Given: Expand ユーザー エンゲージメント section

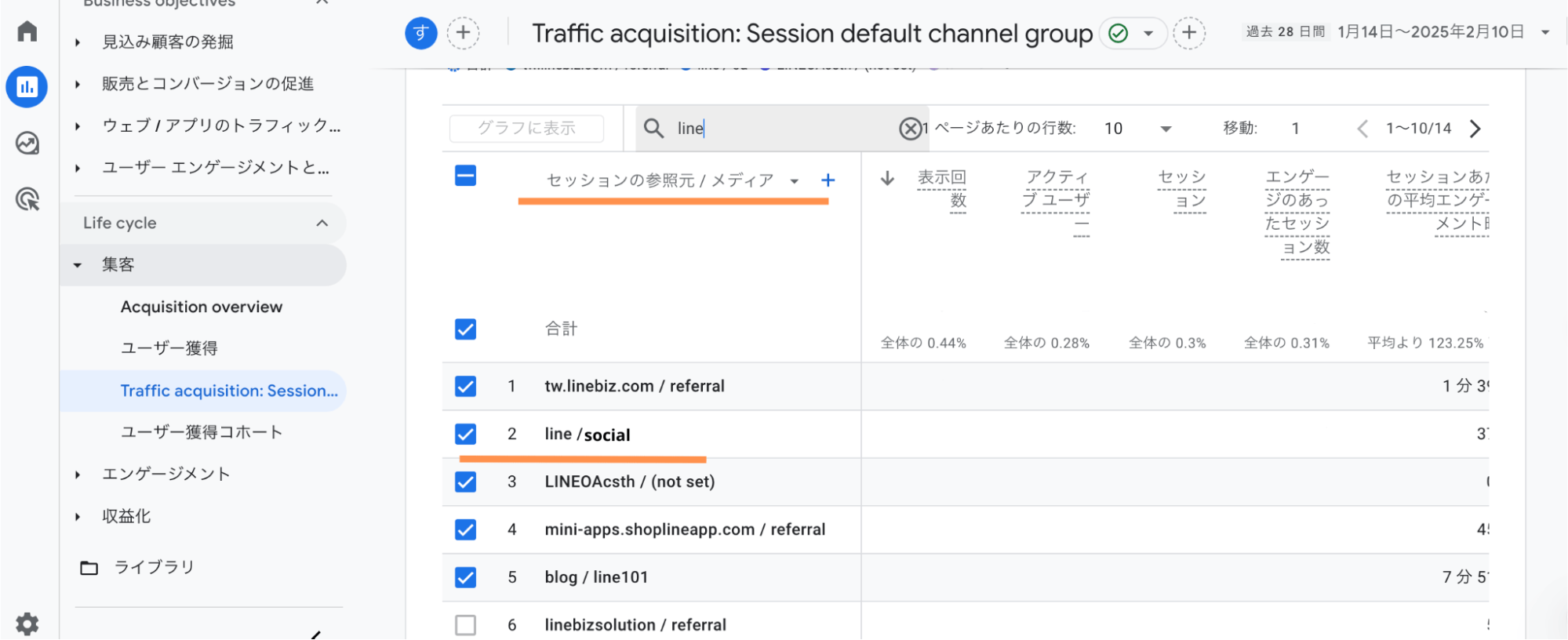Looking at the screenshot, I should pos(77,168).
